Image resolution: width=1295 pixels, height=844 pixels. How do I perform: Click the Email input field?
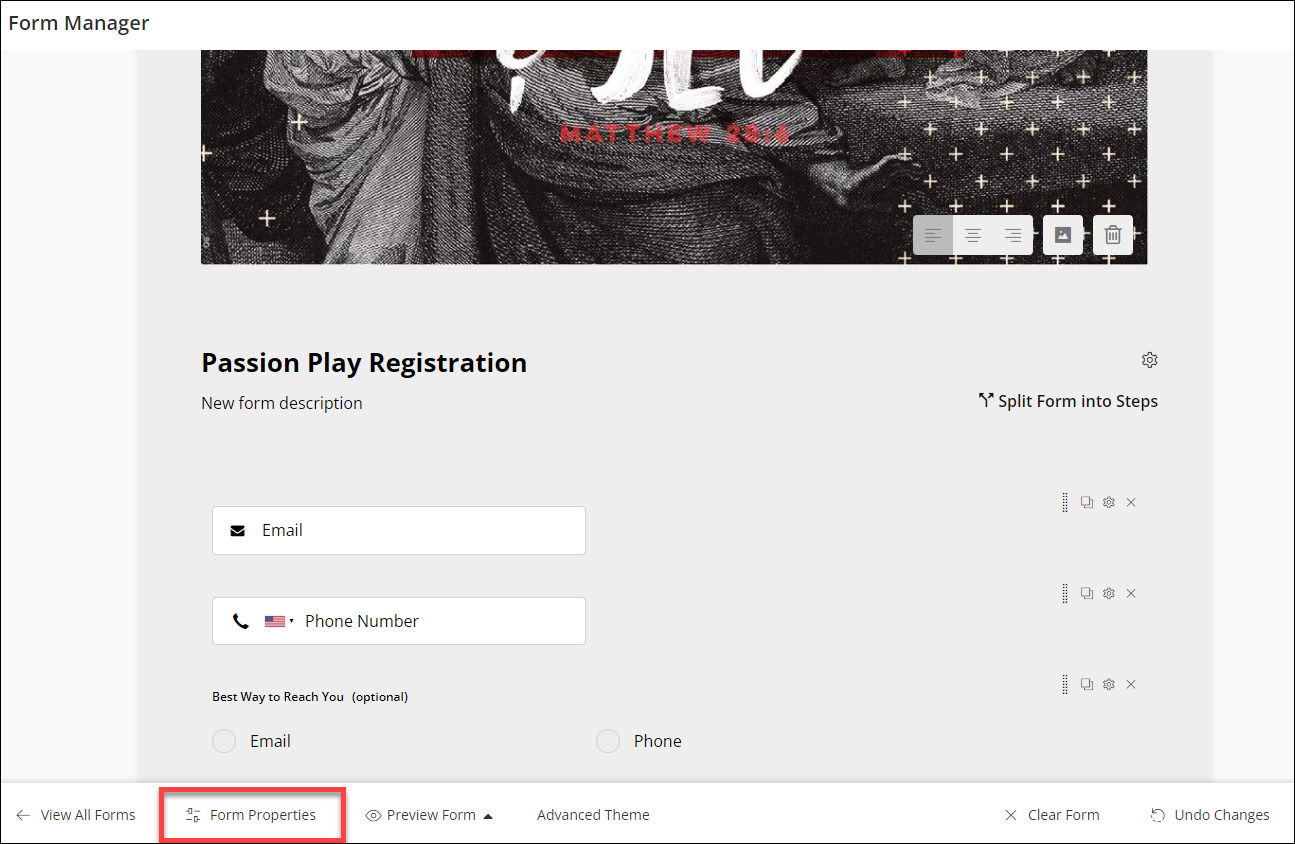[420, 530]
